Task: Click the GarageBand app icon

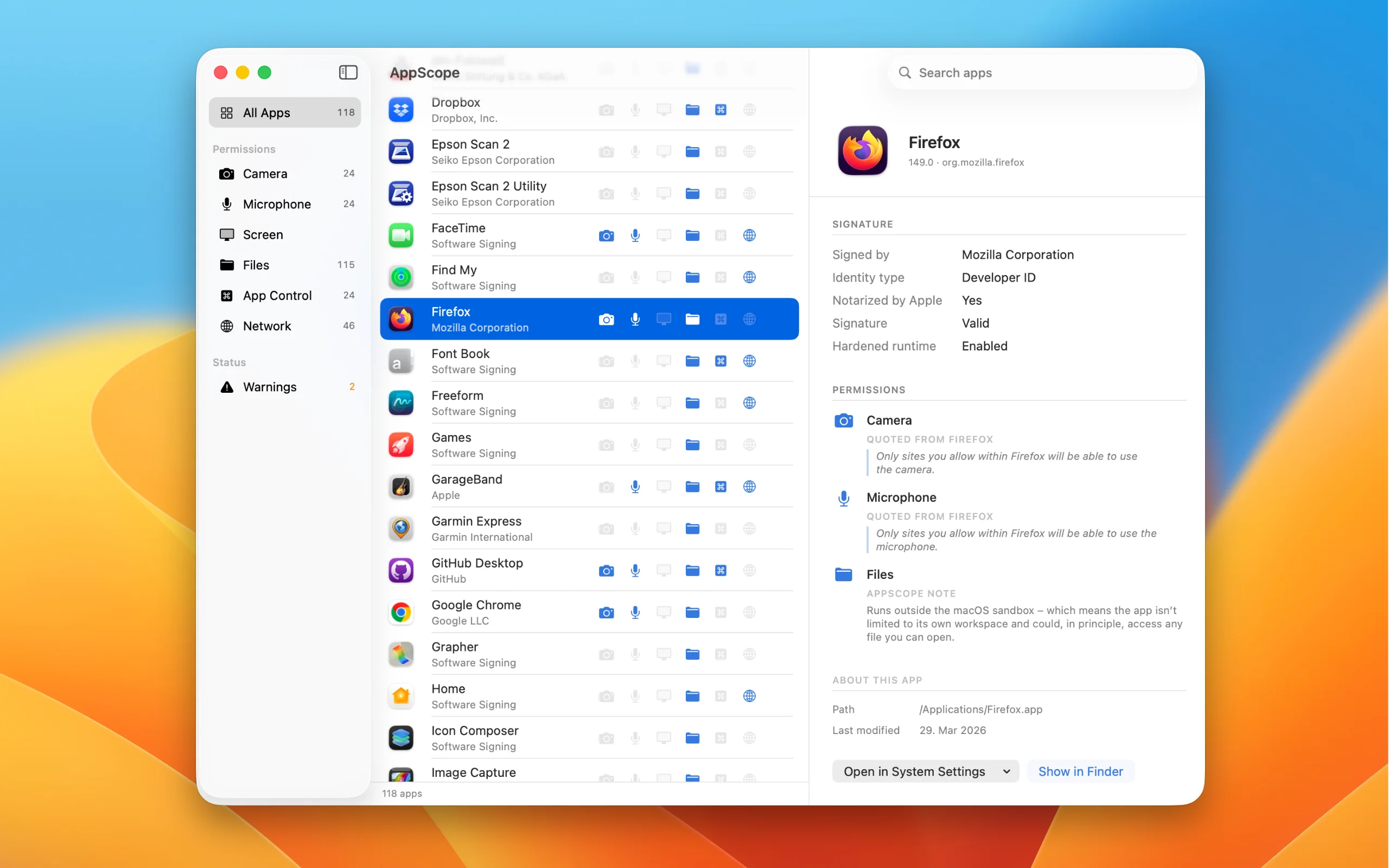Action: point(400,487)
